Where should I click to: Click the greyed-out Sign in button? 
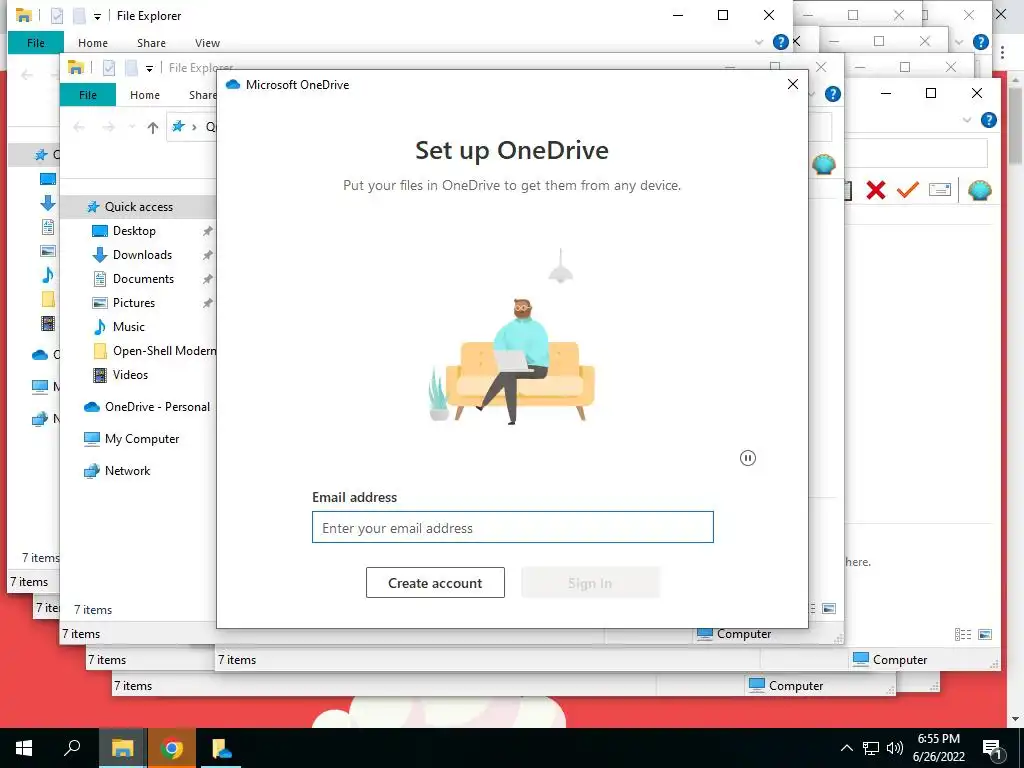pyautogui.click(x=590, y=583)
